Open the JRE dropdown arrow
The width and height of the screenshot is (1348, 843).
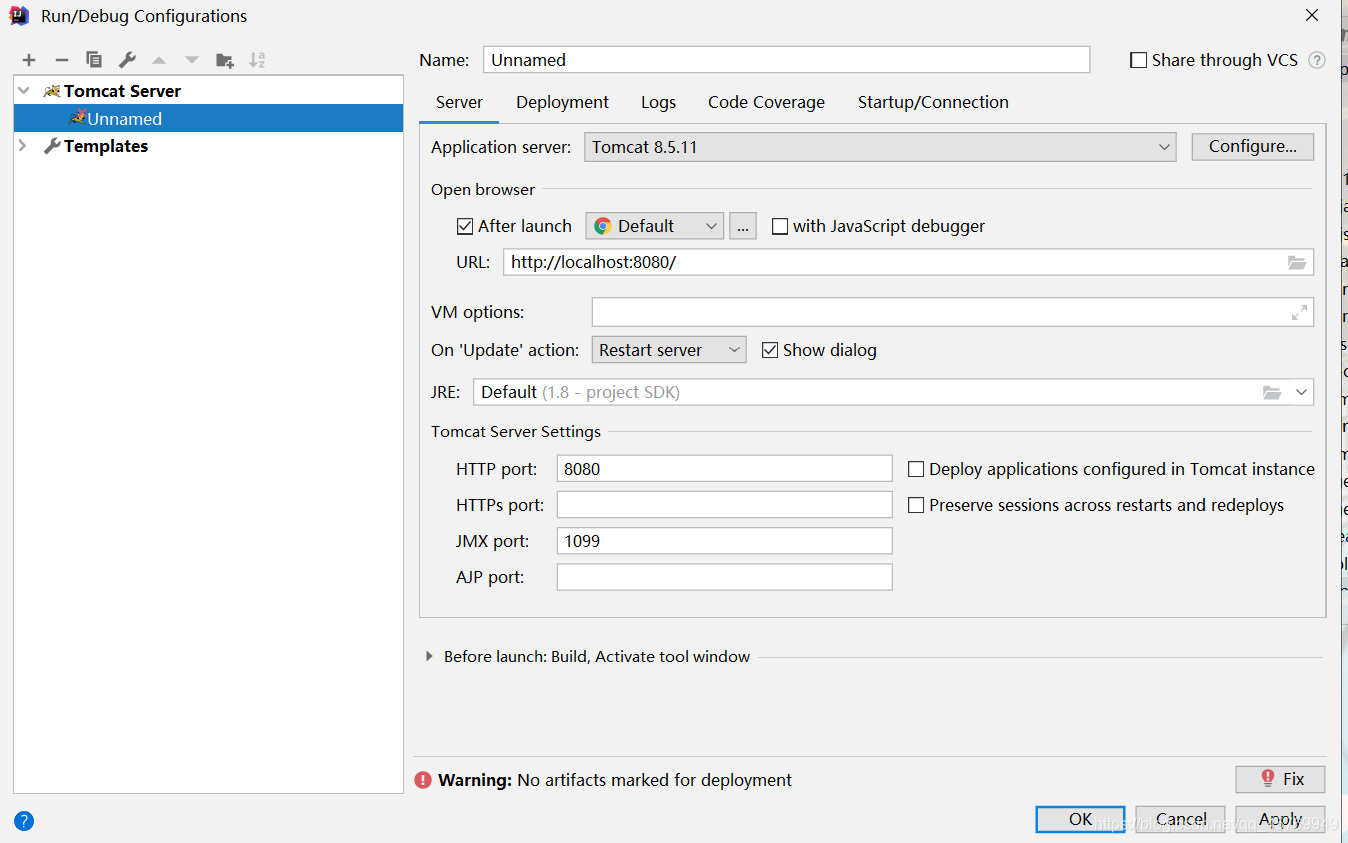[x=1301, y=392]
